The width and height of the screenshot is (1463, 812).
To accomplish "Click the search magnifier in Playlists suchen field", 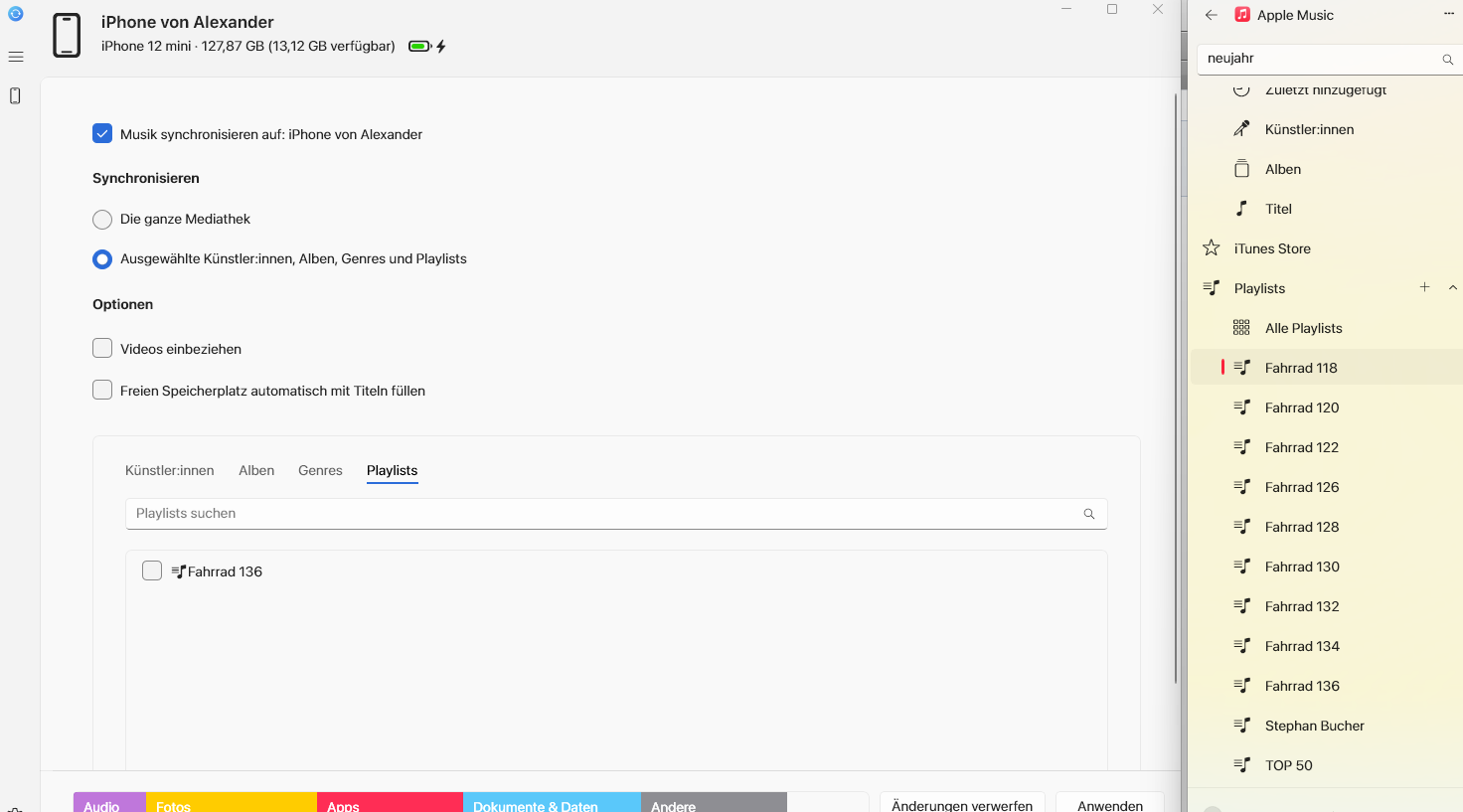I will [x=1089, y=514].
